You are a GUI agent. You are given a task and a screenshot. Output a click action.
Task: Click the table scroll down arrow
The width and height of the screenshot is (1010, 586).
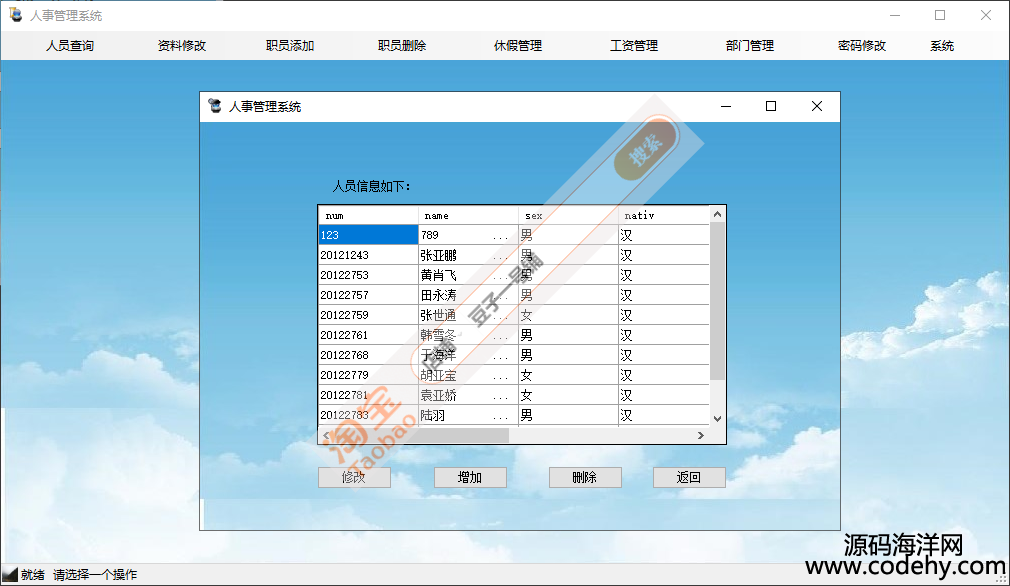[x=718, y=419]
